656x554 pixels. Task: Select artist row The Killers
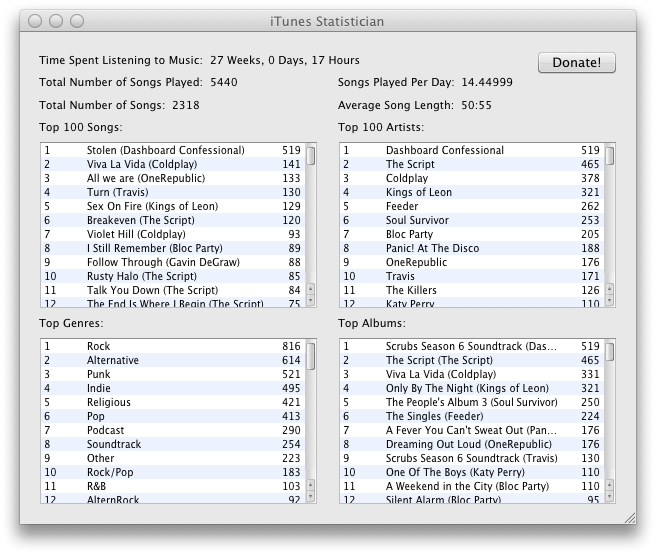[472, 290]
